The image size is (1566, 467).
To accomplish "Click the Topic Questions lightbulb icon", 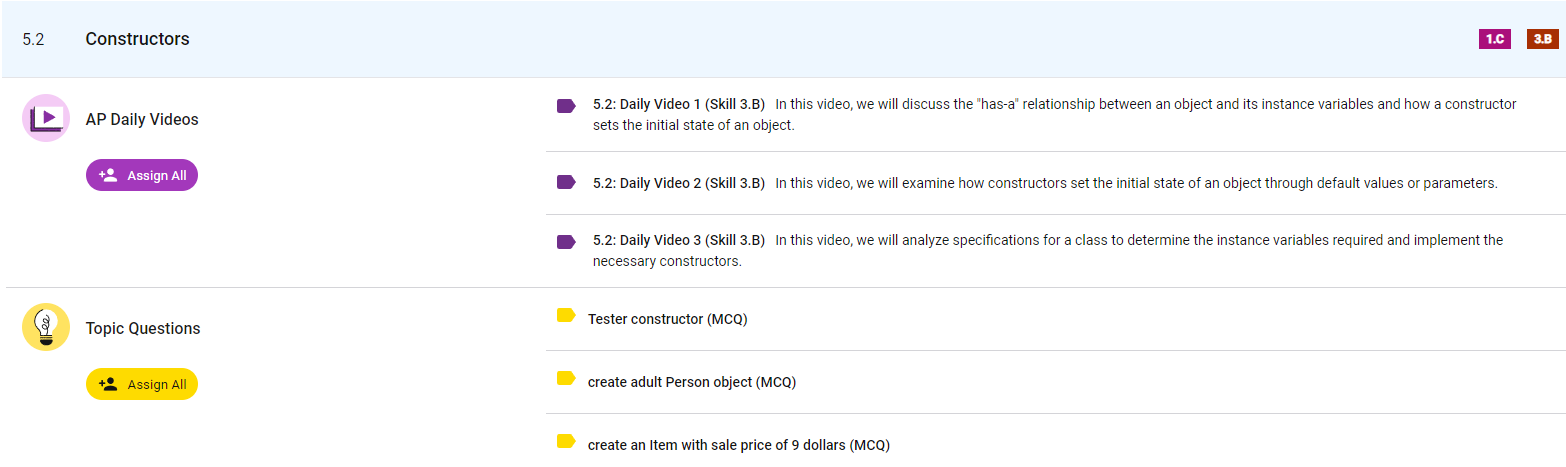I will click(x=45, y=327).
